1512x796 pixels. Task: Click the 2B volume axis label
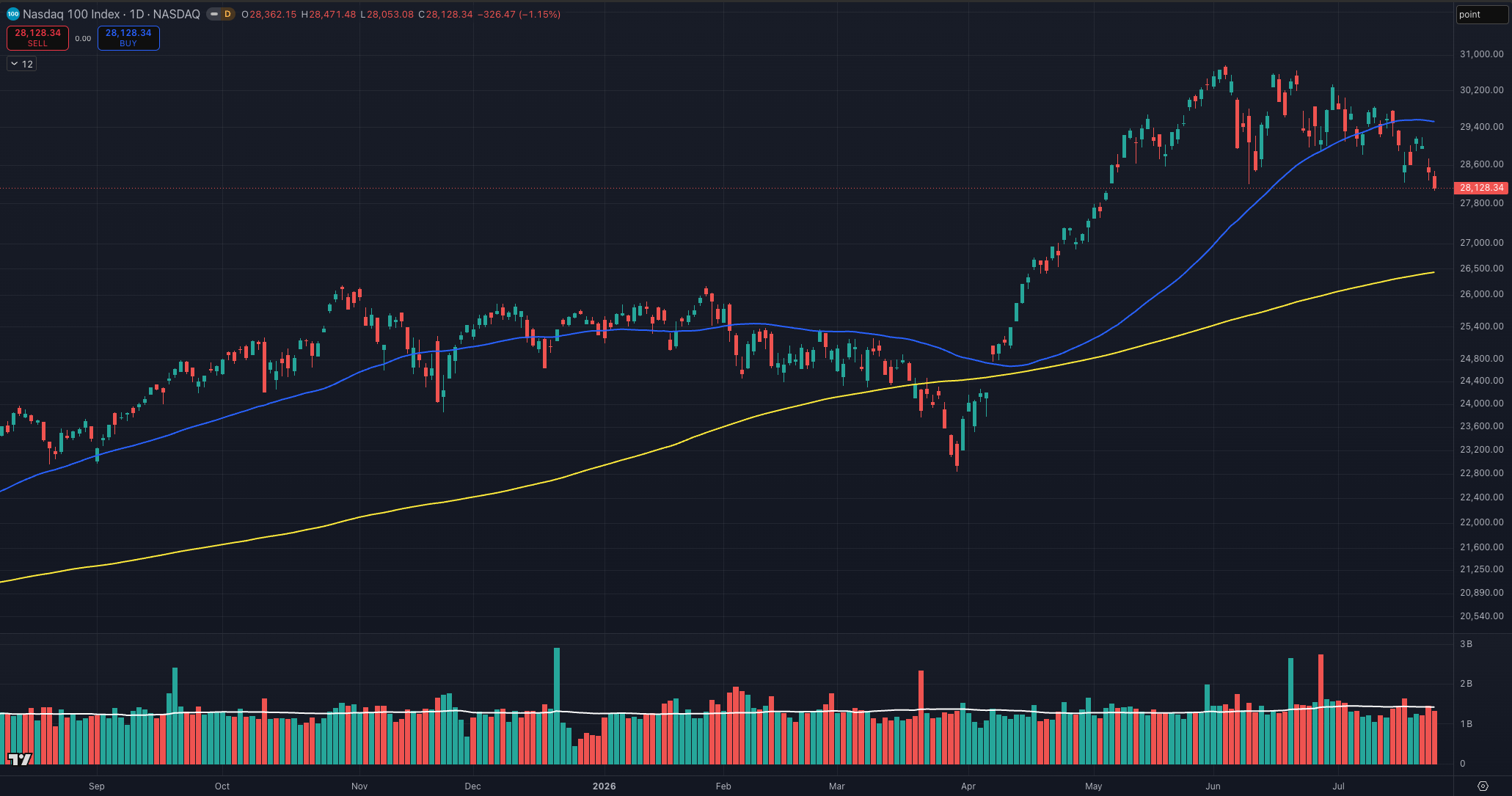1466,684
